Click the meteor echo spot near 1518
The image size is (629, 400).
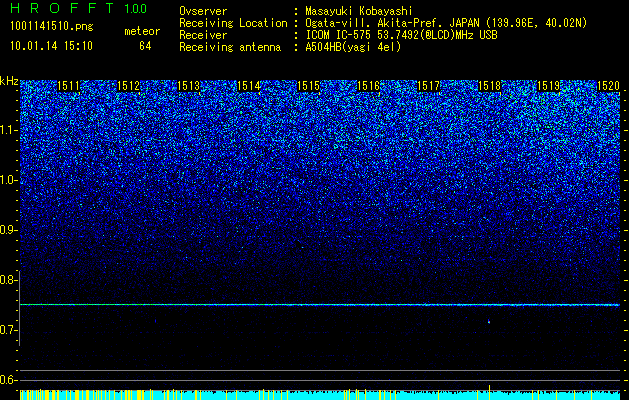tap(489, 321)
